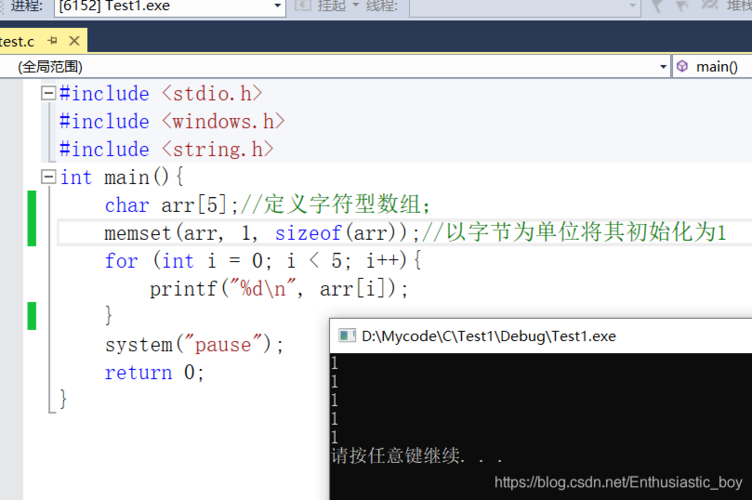Open the main() member dropdown
752x500 pixels.
[x=713, y=67]
